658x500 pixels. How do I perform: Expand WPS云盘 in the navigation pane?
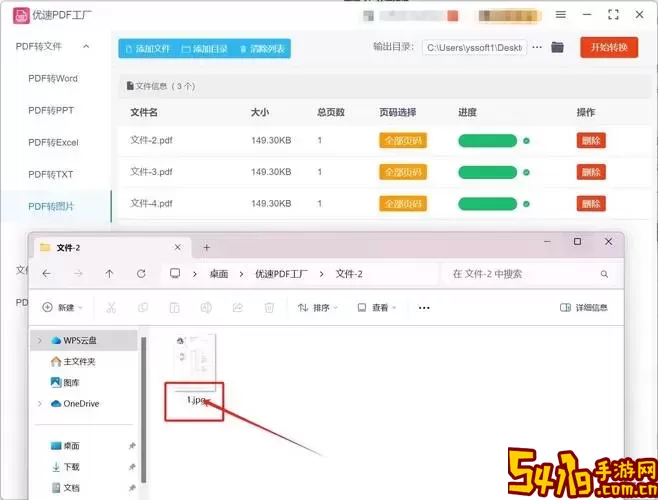pos(40,340)
